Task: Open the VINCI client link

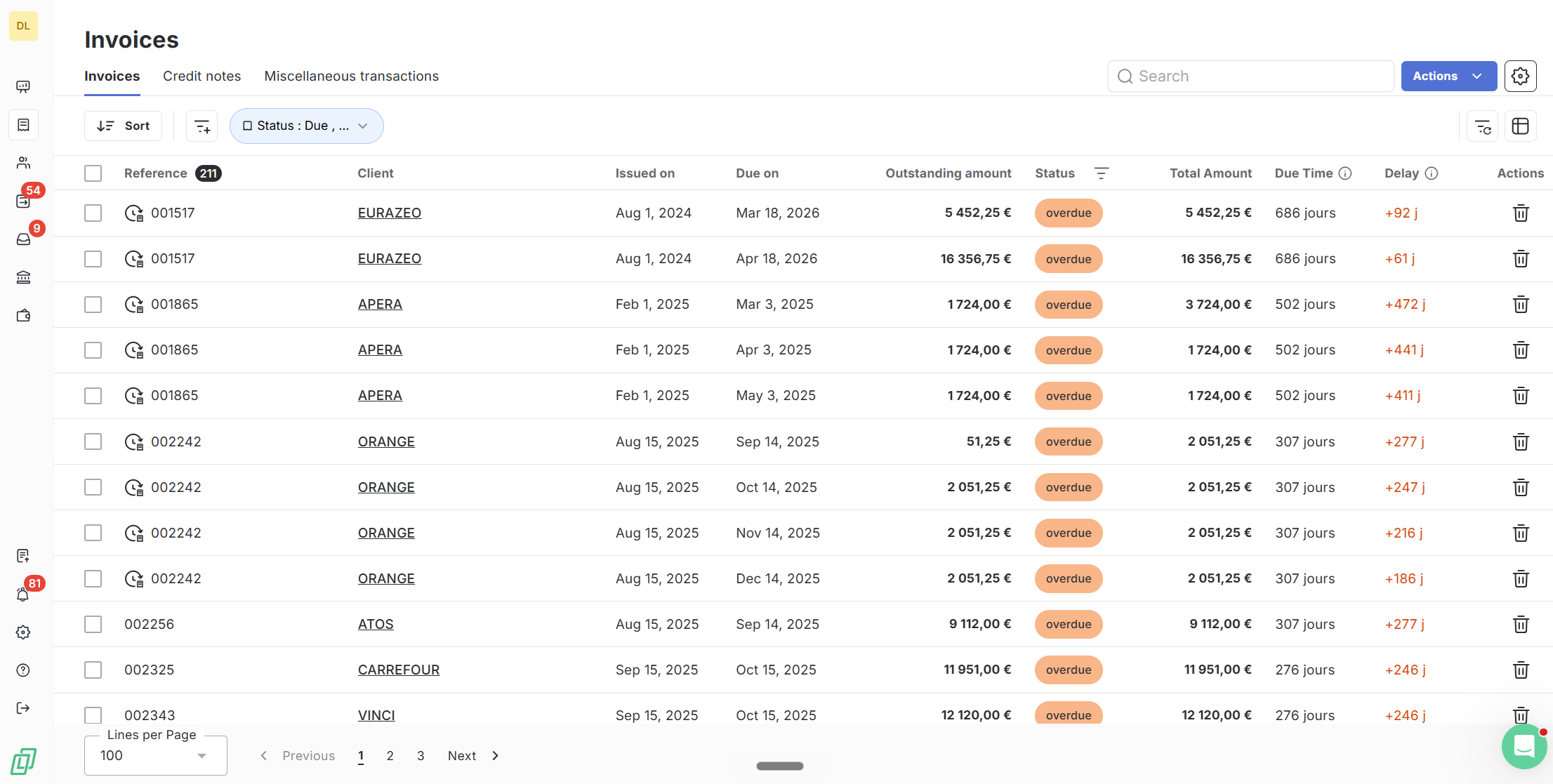Action: coord(376,715)
